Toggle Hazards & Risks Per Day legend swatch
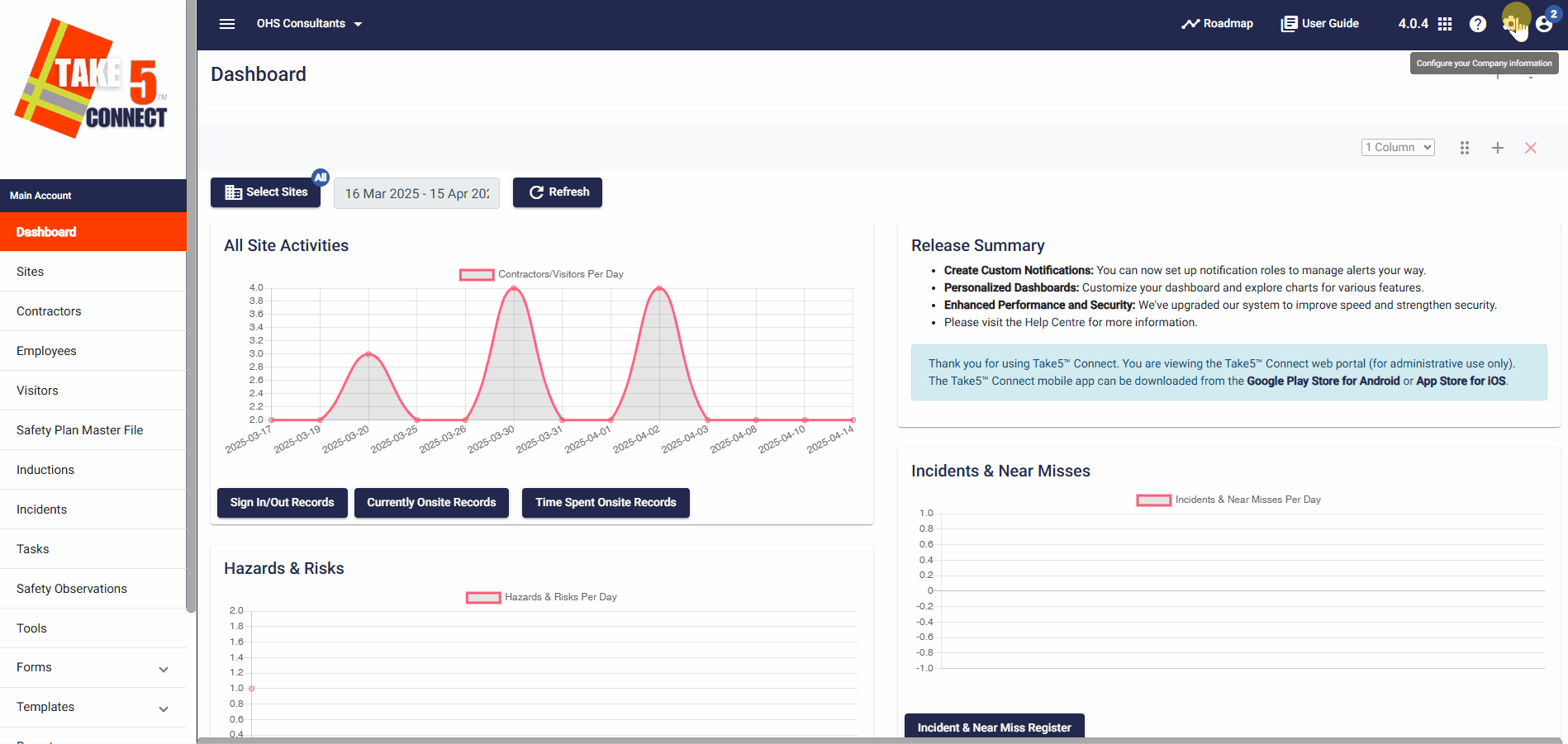The height and width of the screenshot is (744, 1568). (x=483, y=598)
